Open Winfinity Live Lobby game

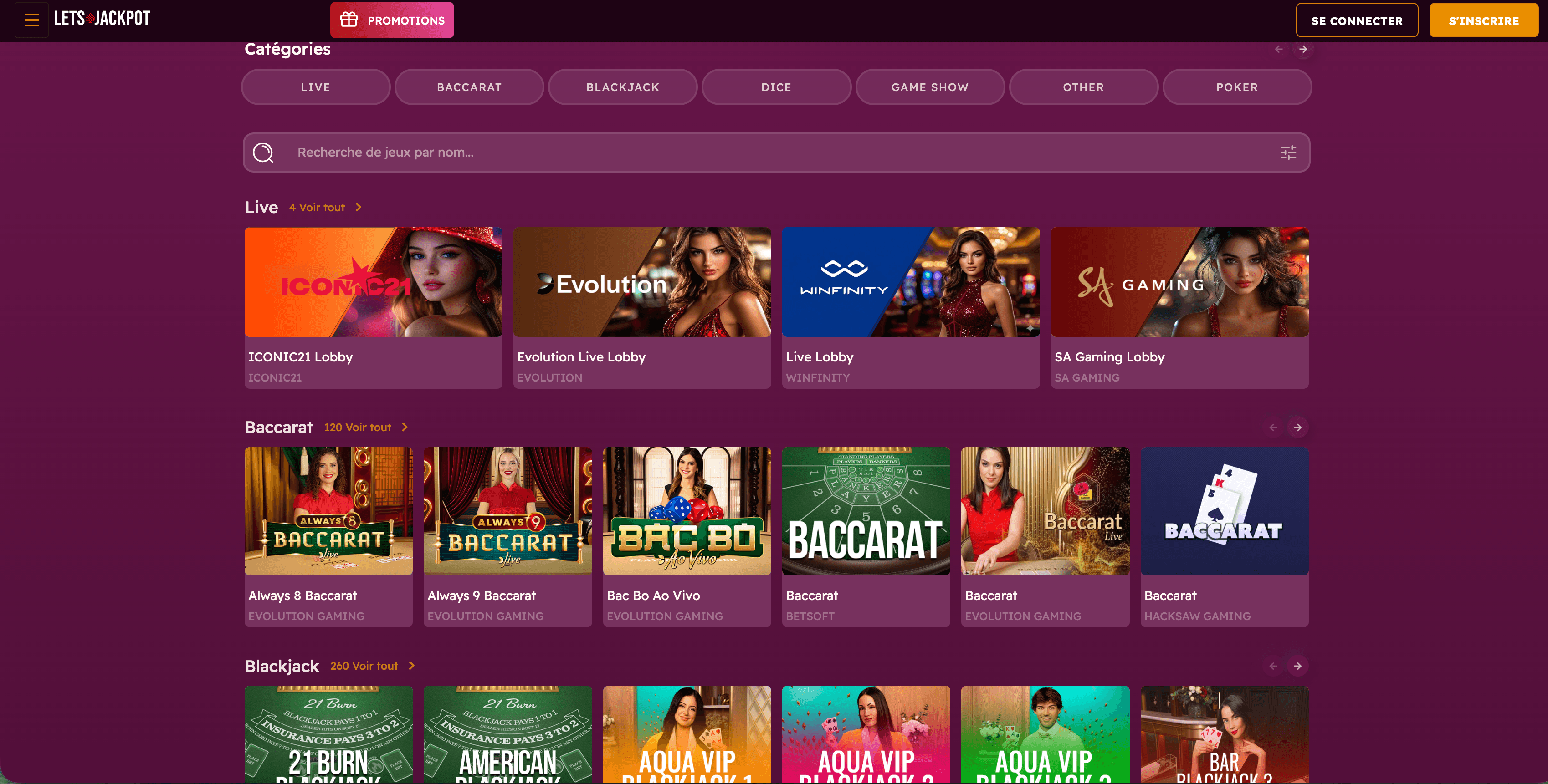coord(910,308)
